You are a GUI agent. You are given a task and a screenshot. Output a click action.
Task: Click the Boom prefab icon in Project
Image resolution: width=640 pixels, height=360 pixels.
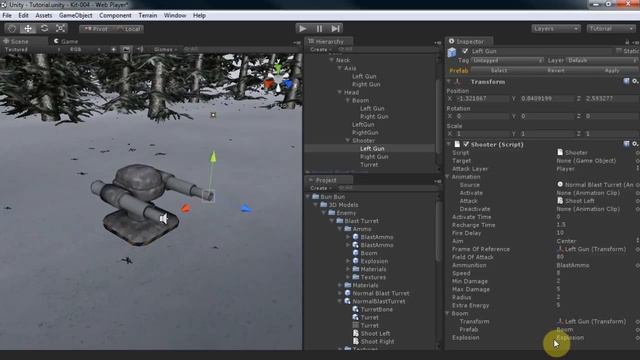(355, 253)
